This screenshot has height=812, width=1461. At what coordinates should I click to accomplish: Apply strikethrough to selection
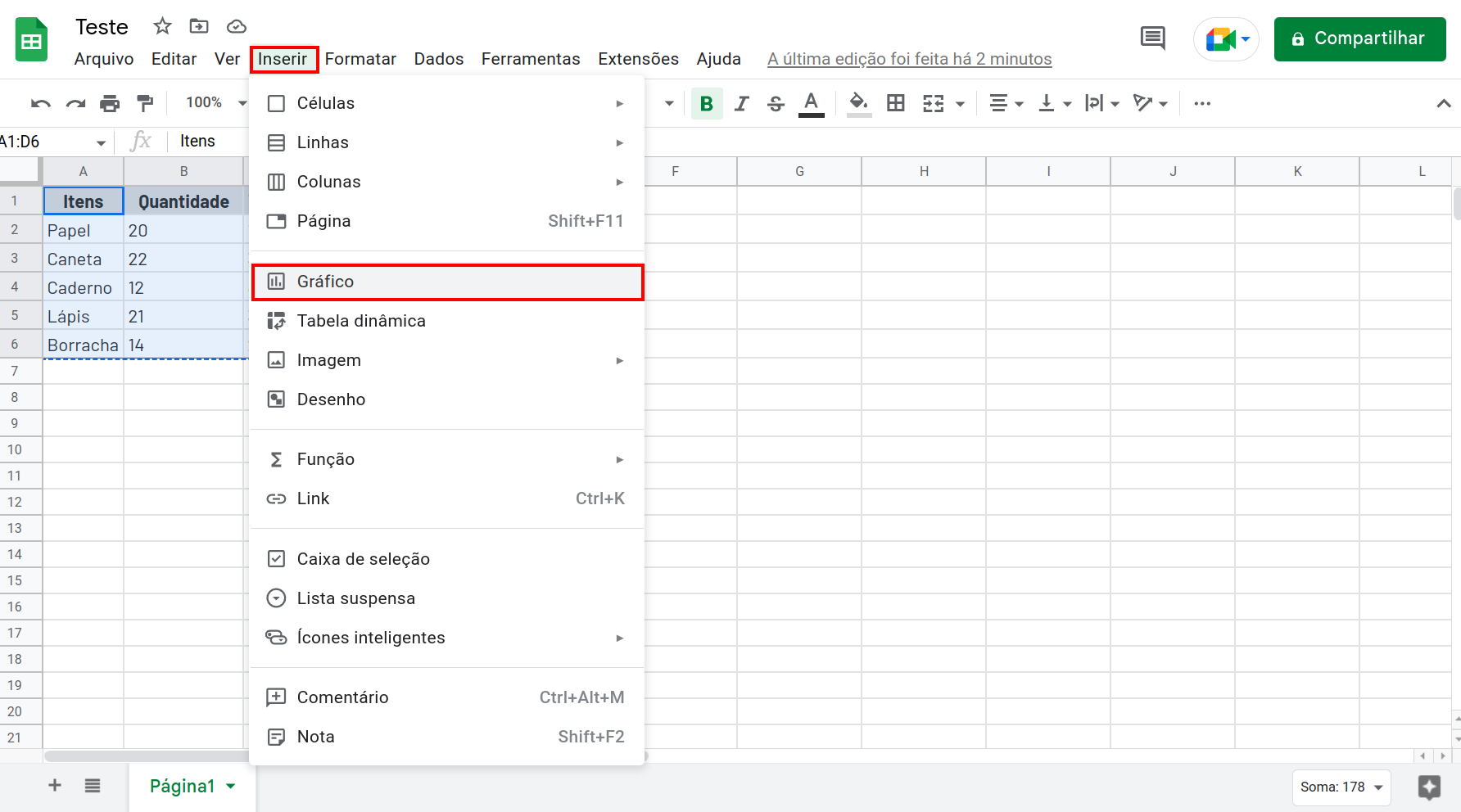(775, 103)
